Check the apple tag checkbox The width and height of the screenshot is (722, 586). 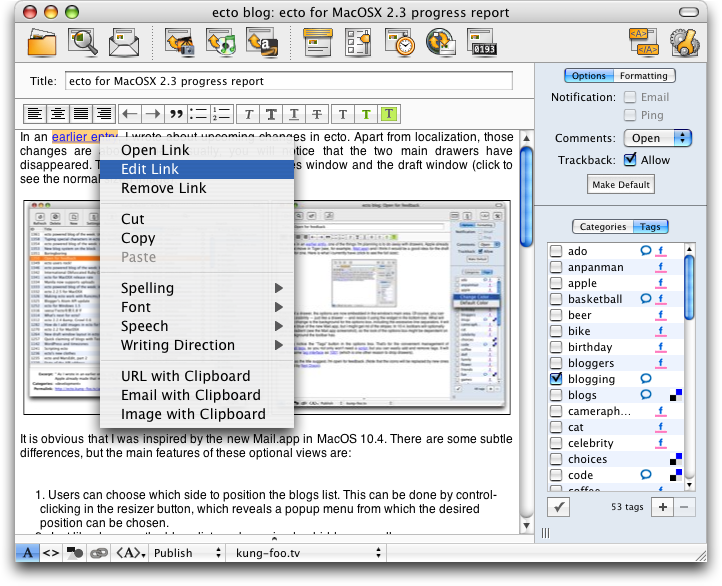coord(556,283)
